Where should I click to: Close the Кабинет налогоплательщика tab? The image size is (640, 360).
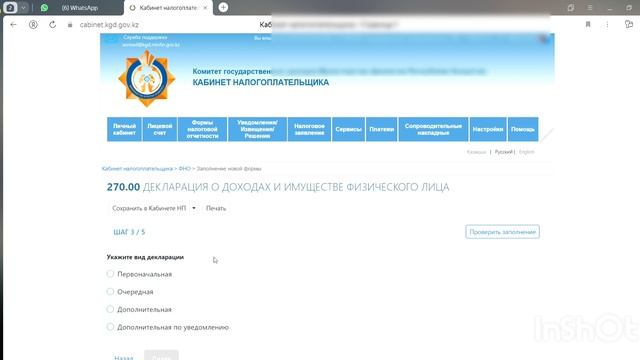205,7
